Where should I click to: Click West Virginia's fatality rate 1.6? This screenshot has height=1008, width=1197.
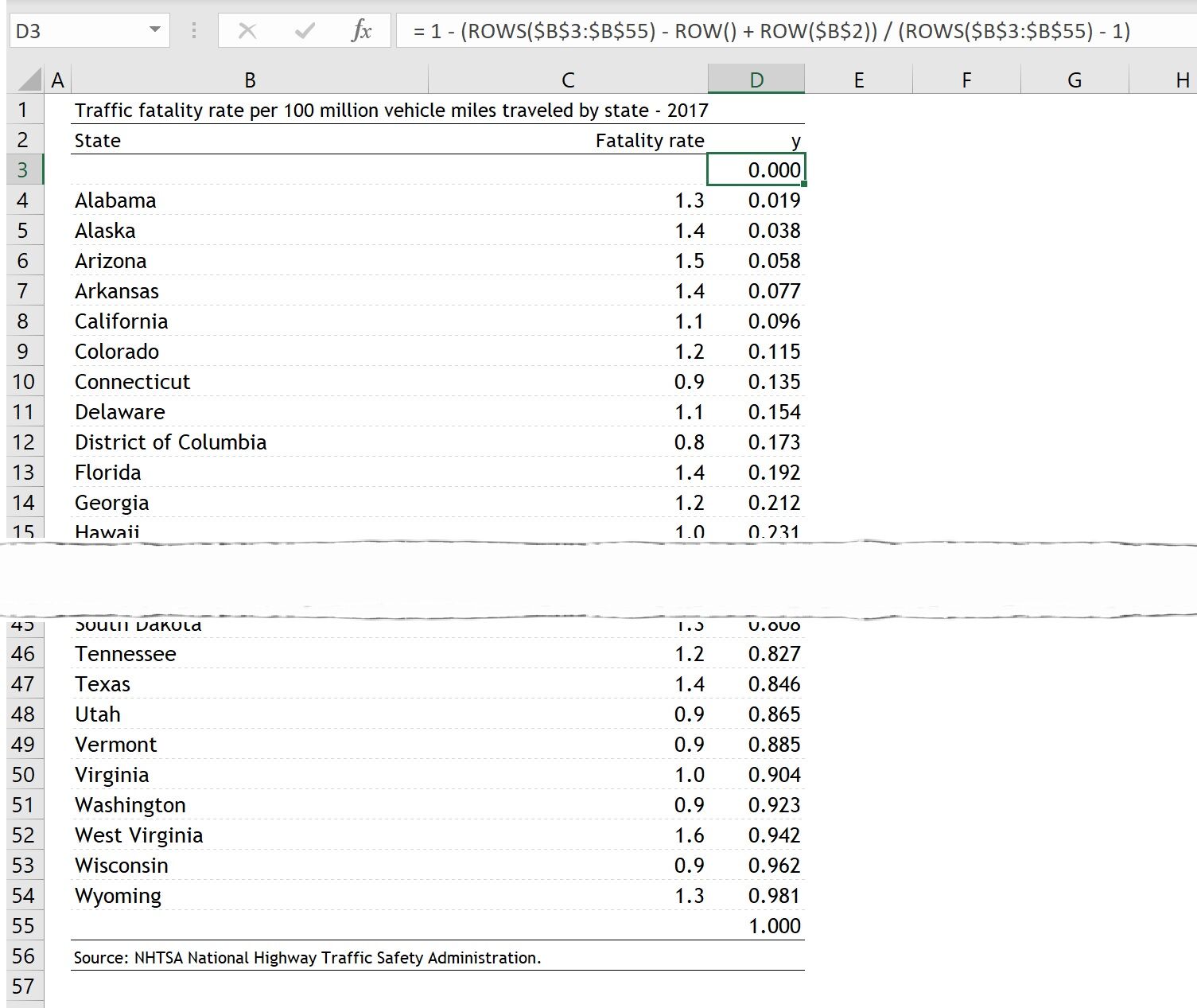point(568,835)
